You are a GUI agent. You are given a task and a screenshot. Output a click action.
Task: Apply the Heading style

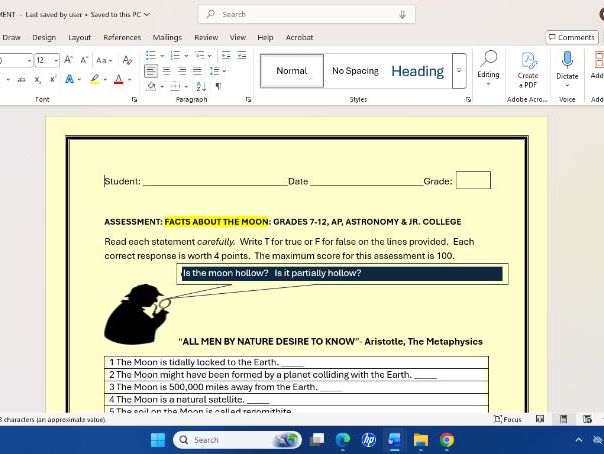417,71
